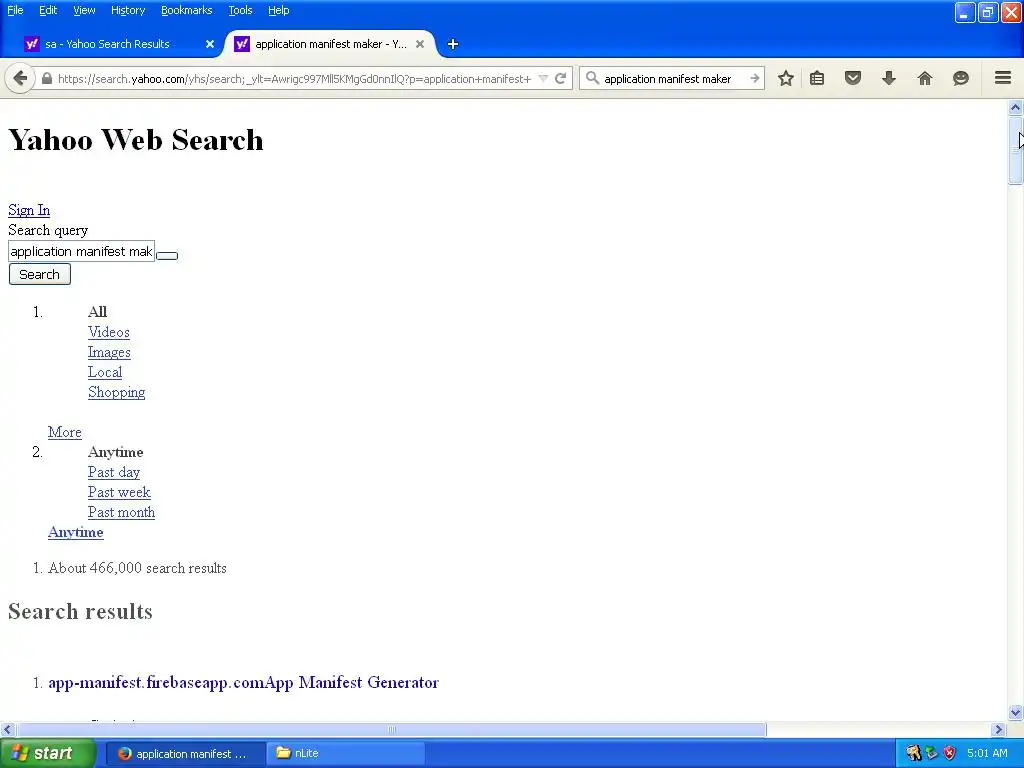Click horizontal scrollbar left arrow
Image resolution: width=1024 pixels, height=768 pixels.
7,729
